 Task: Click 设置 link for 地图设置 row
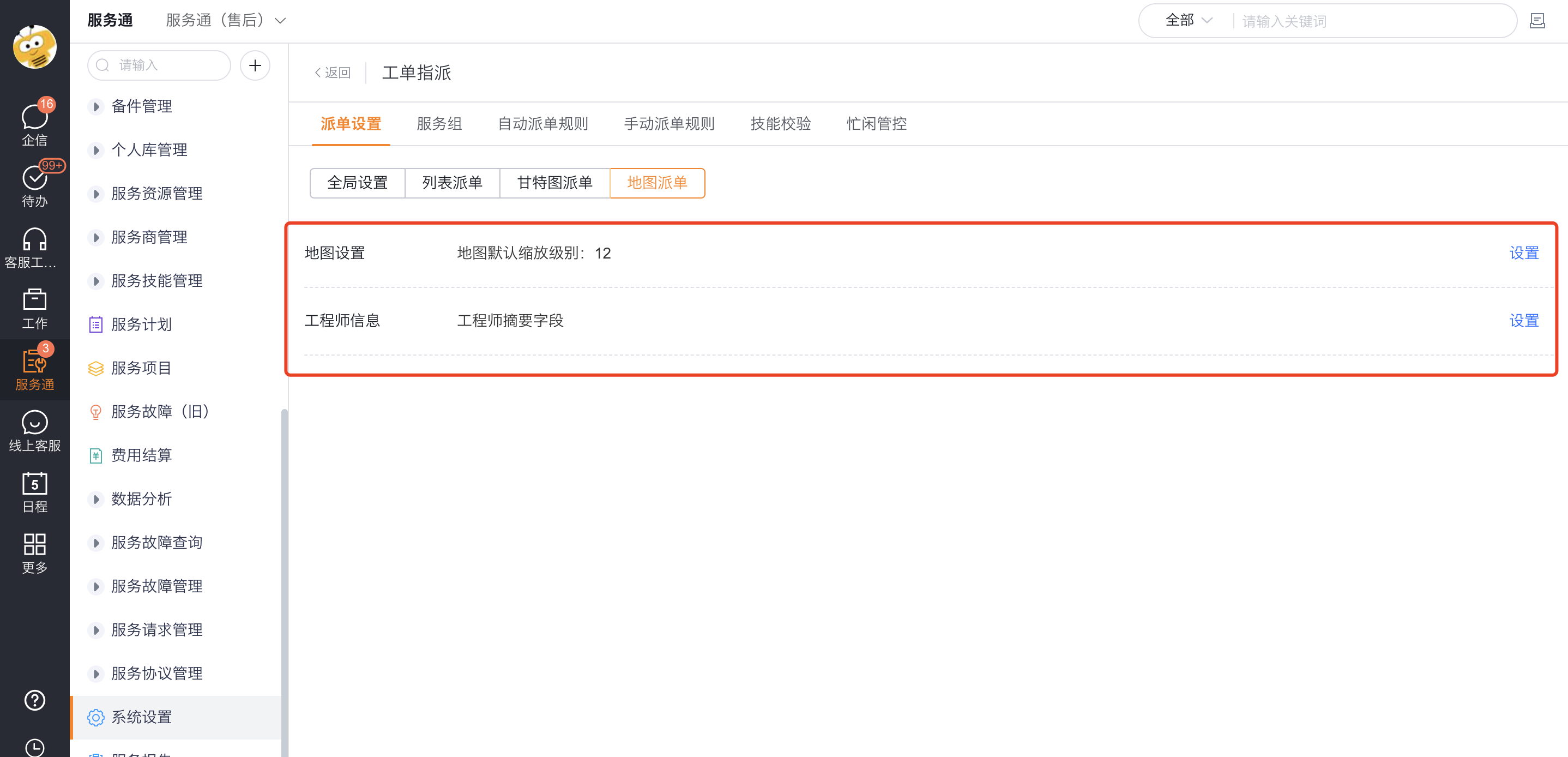[x=1523, y=254]
